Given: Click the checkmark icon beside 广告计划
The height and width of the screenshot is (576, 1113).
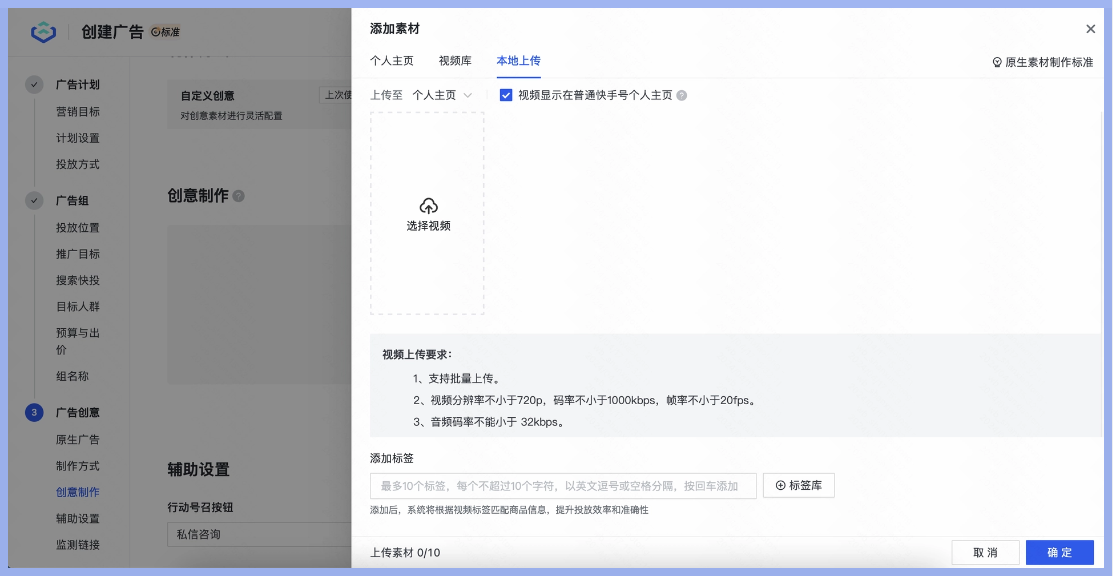Looking at the screenshot, I should [35, 85].
